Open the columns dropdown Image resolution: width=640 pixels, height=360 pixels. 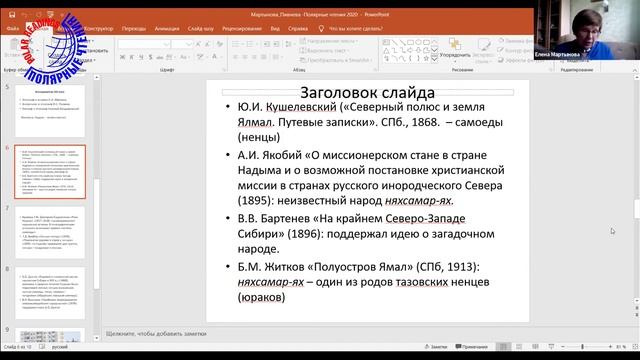[x=277, y=57]
